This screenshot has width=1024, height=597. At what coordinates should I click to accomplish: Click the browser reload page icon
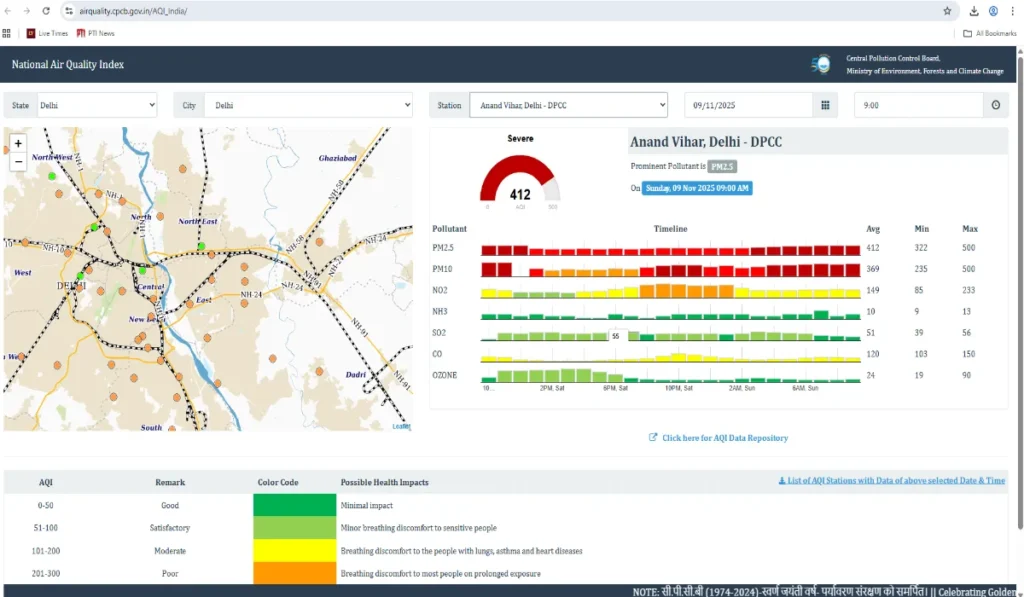[46, 11]
